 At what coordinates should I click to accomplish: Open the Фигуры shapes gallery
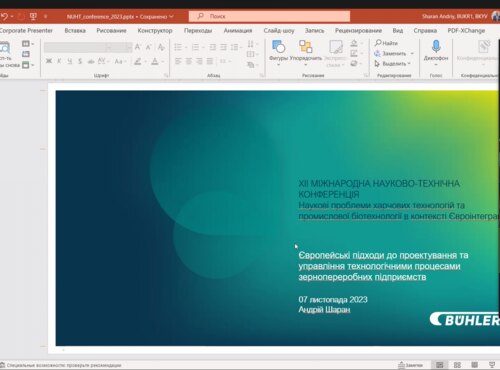pyautogui.click(x=279, y=53)
